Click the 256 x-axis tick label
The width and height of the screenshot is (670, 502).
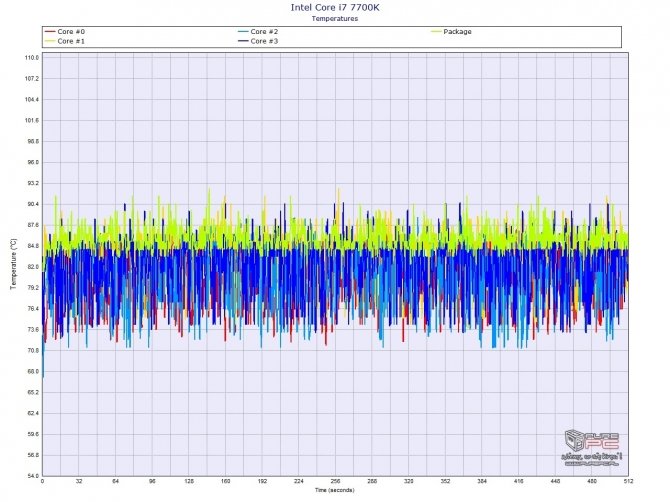[335, 481]
